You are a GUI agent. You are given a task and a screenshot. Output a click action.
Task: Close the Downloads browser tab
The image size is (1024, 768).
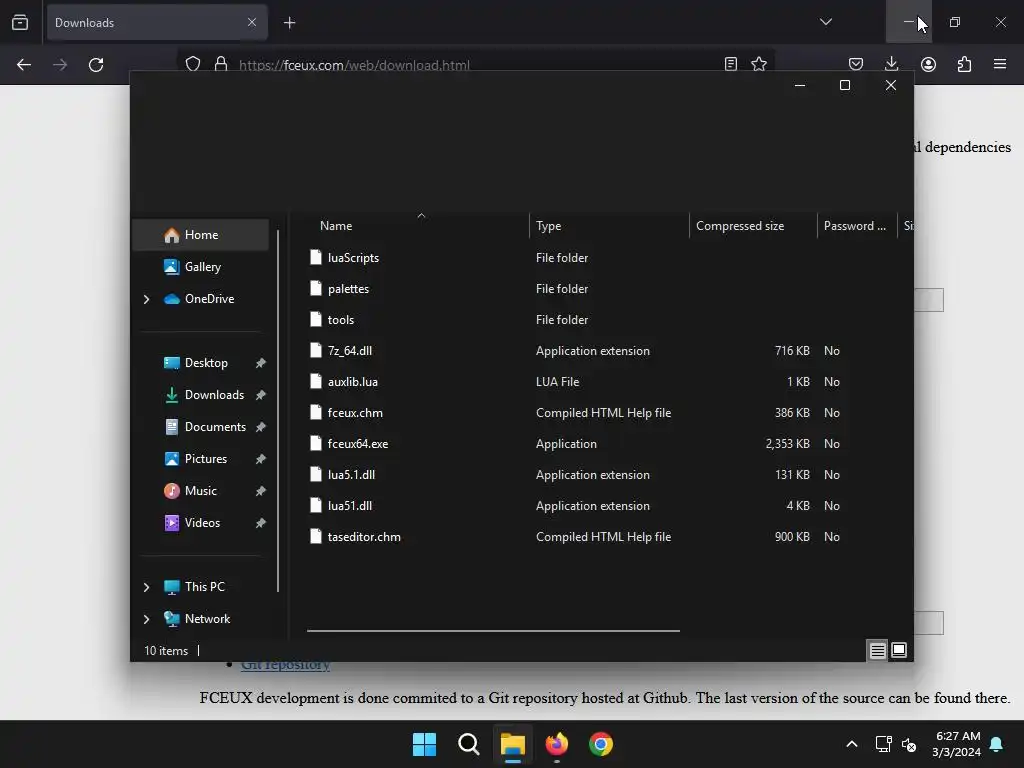click(252, 22)
